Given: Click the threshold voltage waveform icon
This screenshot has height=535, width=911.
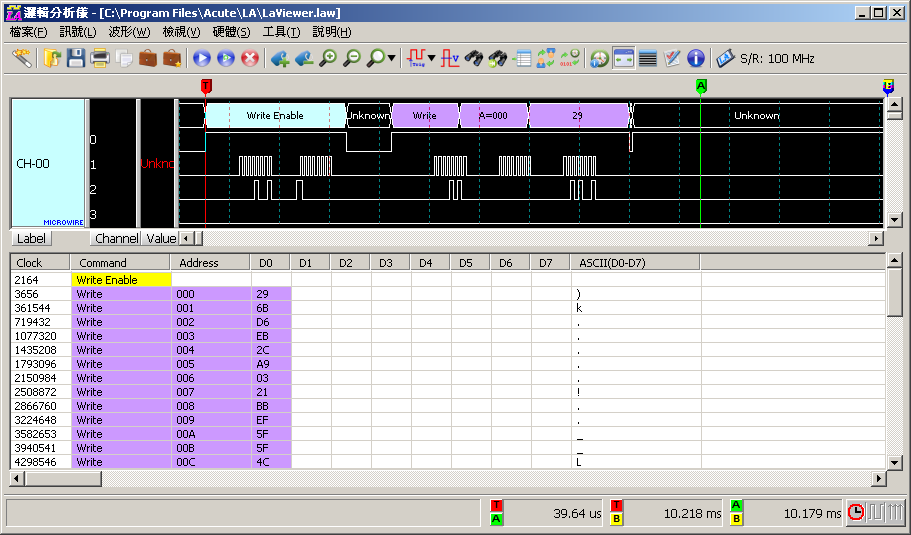Looking at the screenshot, I should [450, 58].
